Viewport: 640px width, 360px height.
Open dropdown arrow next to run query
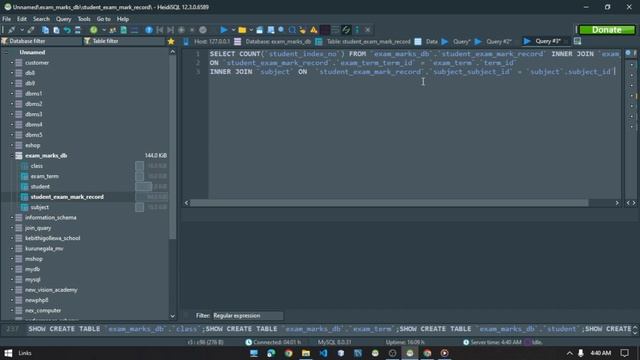coord(233,30)
